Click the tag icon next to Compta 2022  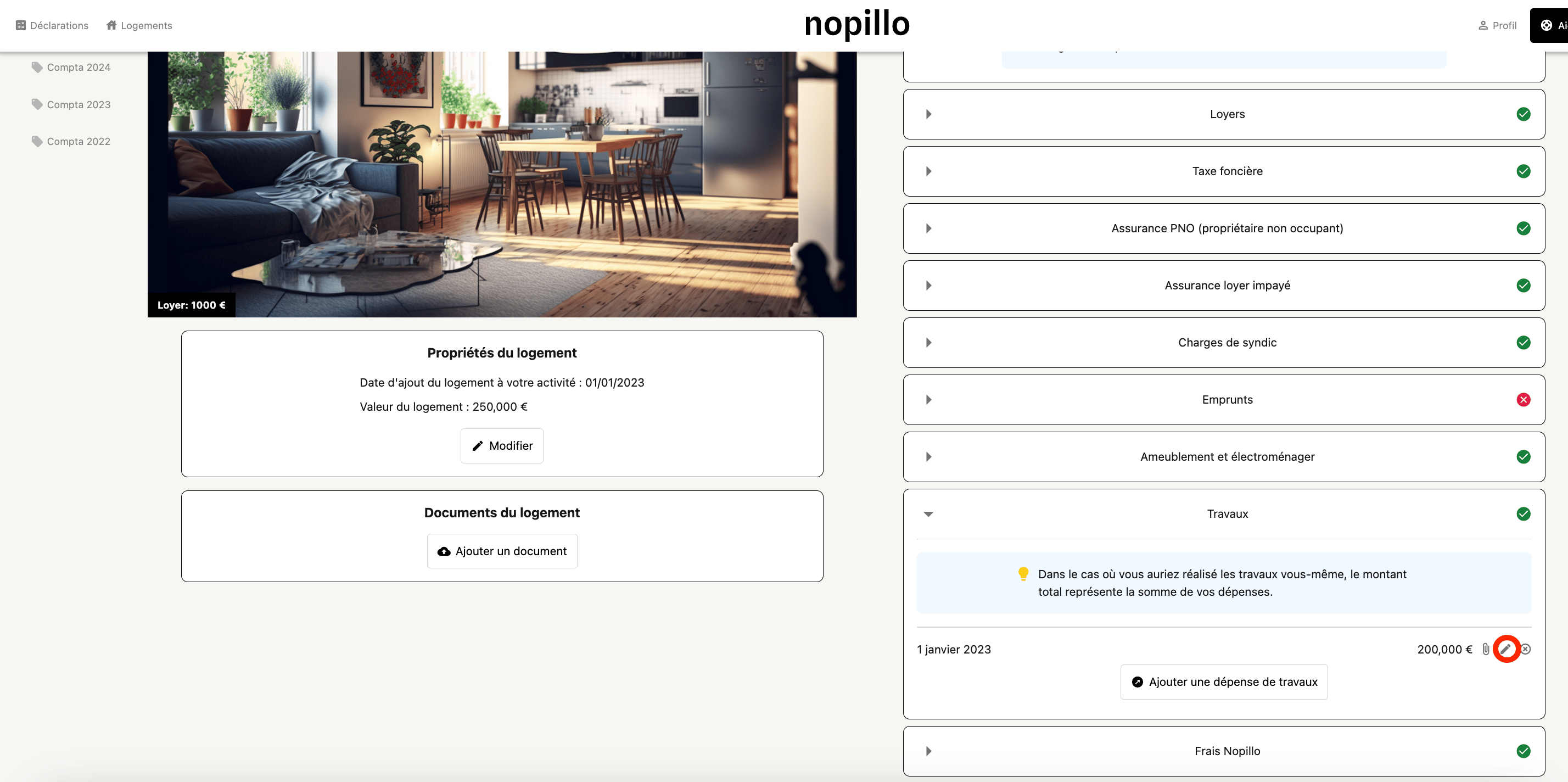coord(37,141)
